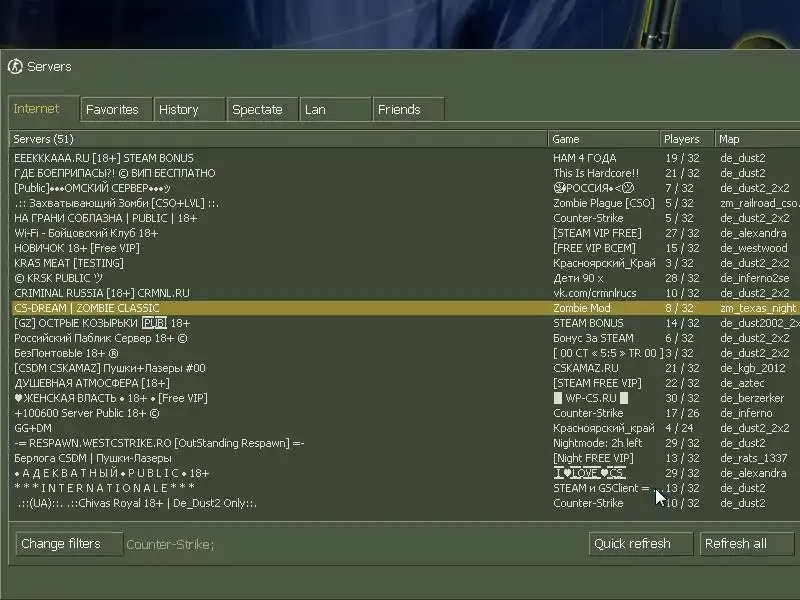Select НОВИЧОК 18+ [Free VIP] server
800x600 pixels.
click(x=405, y=248)
